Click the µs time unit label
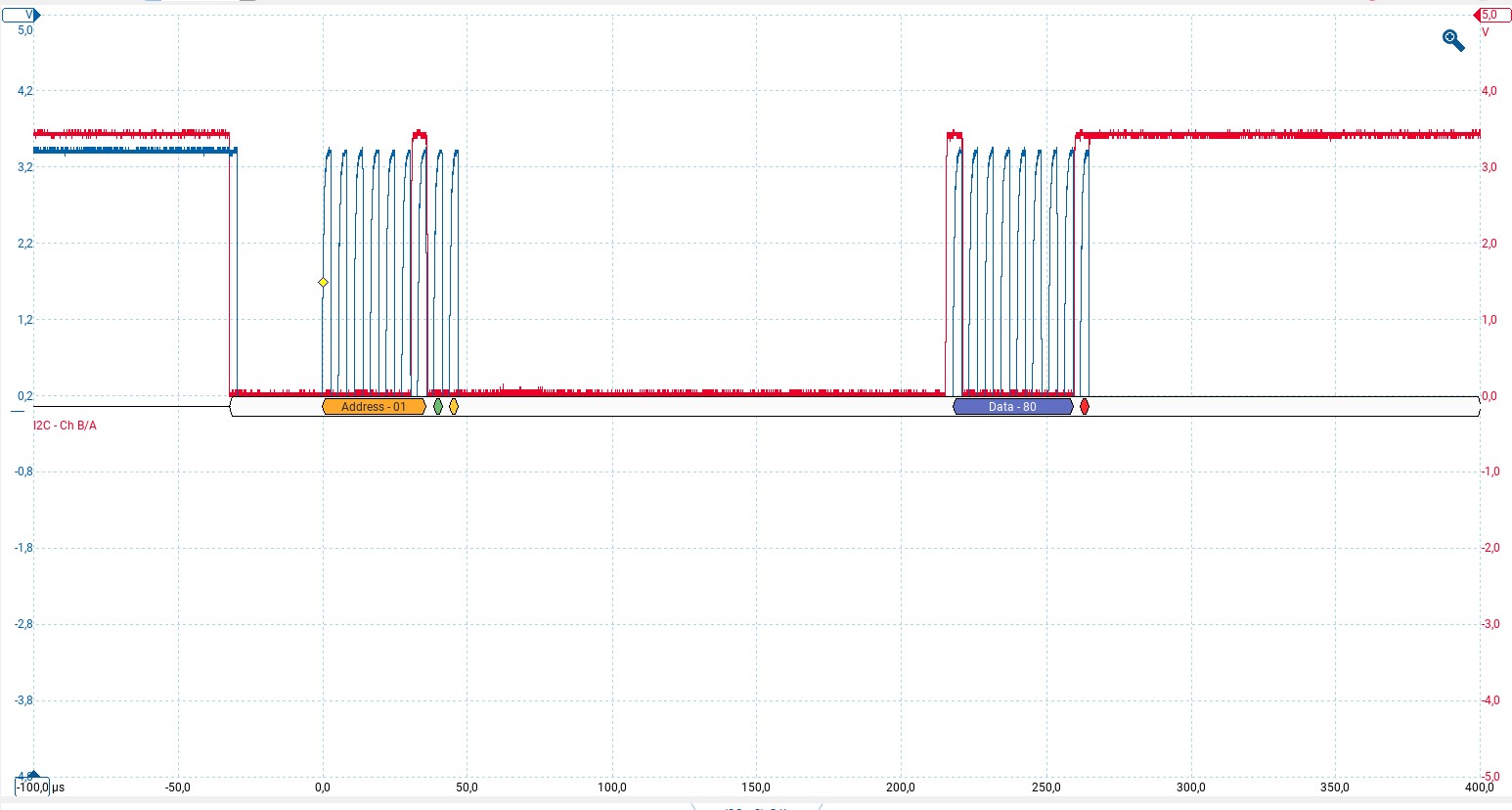This screenshot has width=1512, height=810. pos(58,787)
